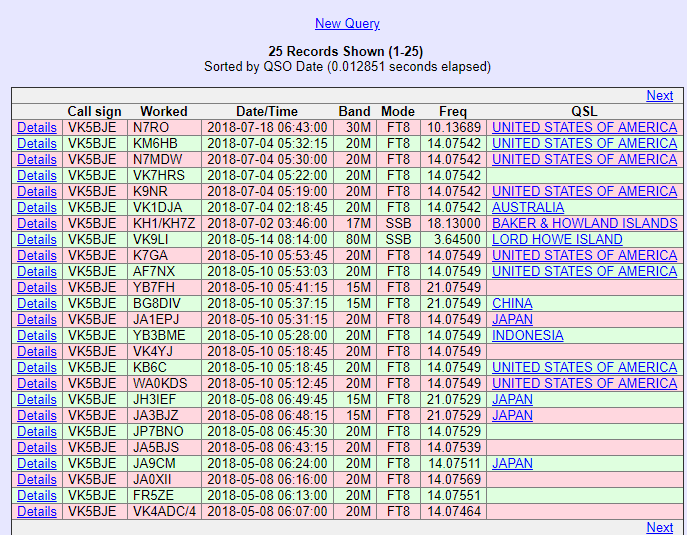Open Details for the BG8DIV contact
The width and height of the screenshot is (687, 535).
coord(37,303)
